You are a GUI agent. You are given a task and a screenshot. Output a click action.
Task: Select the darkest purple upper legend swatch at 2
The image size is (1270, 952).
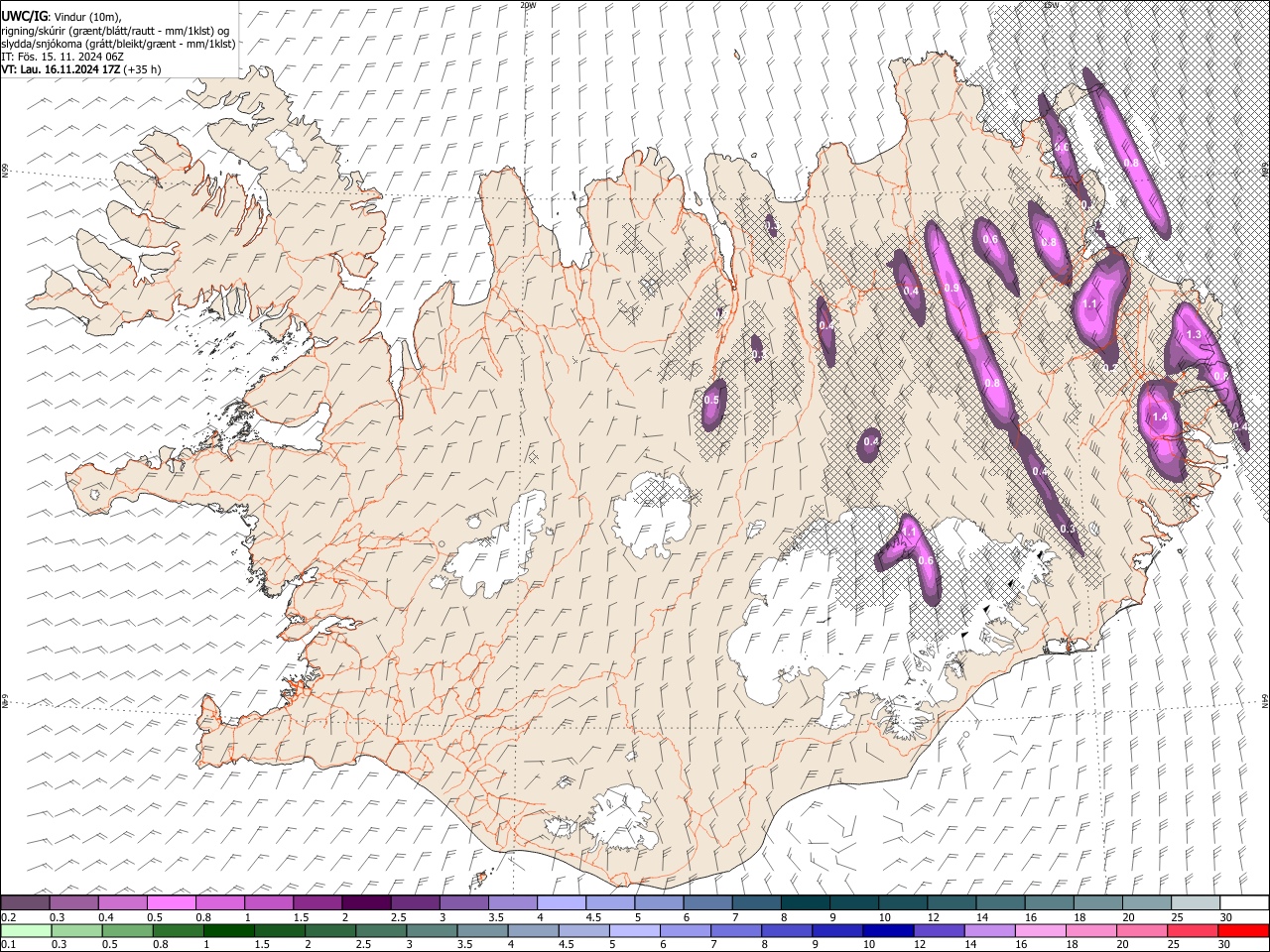pyautogui.click(x=366, y=903)
